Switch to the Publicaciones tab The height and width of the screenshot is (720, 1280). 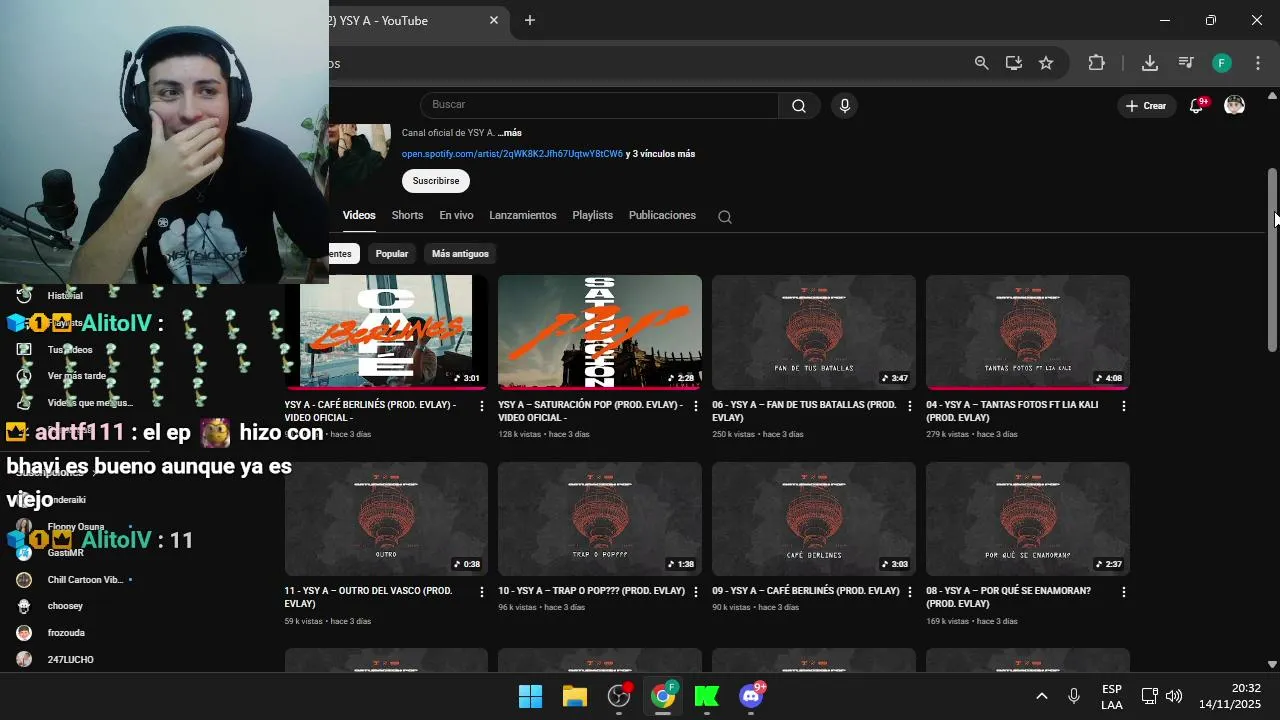(x=662, y=215)
